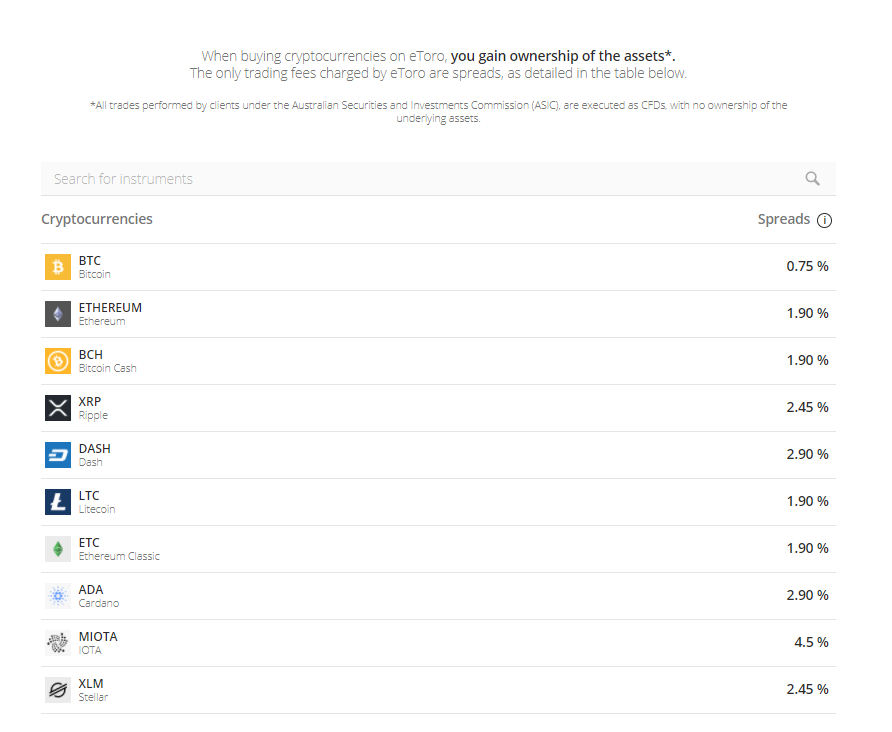
Task: Click the Stellar XLM icon
Action: 58,690
